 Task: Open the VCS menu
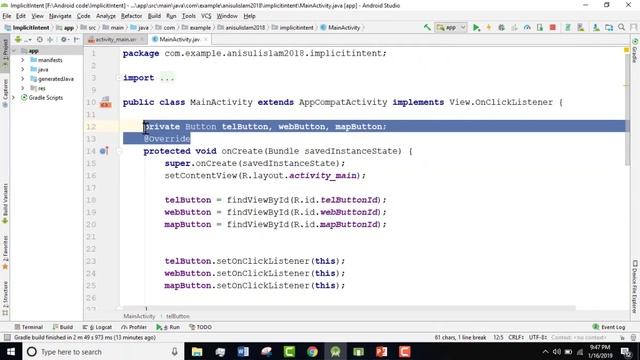pos(206,16)
